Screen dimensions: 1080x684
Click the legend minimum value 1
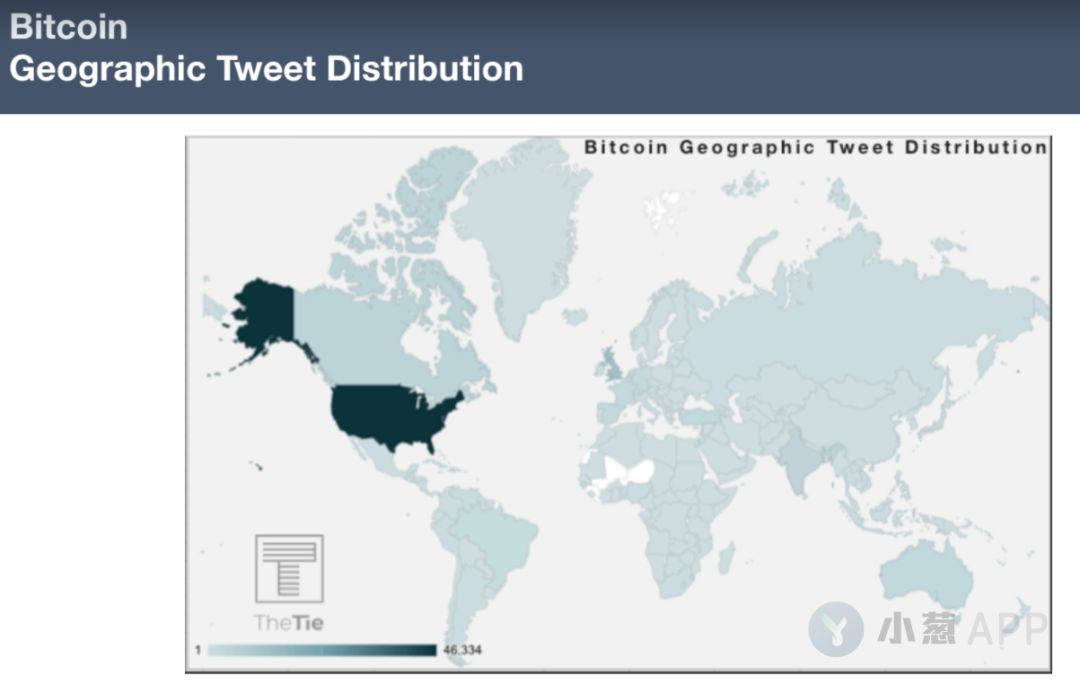coord(198,650)
